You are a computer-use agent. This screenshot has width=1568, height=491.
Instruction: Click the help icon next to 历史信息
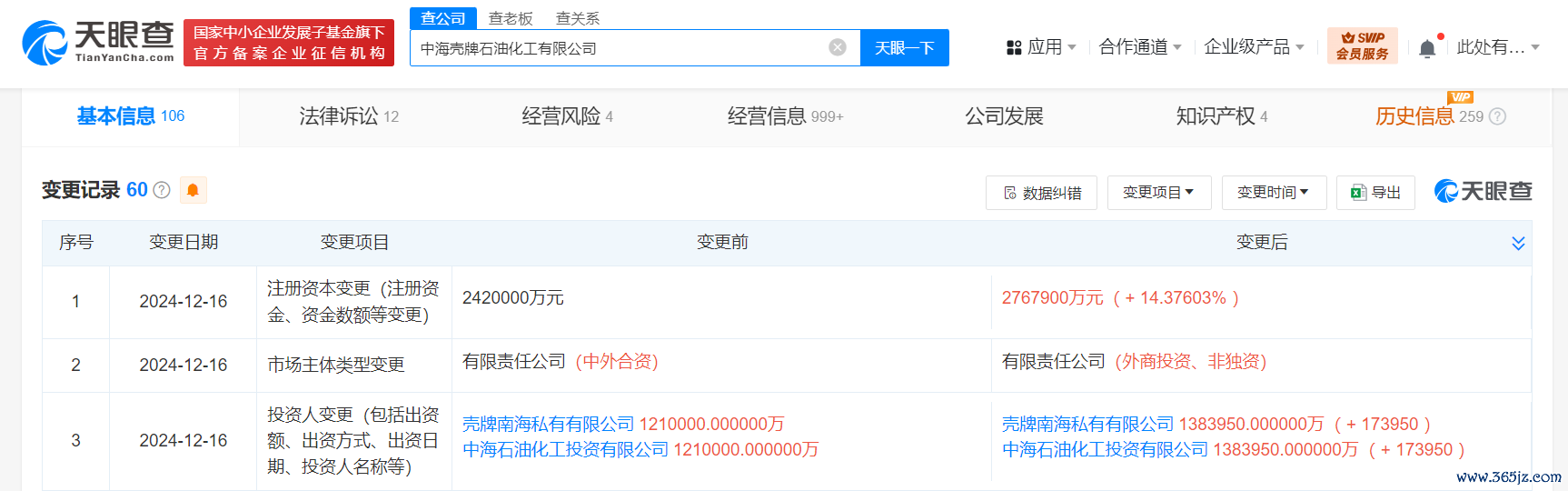coord(1498,116)
